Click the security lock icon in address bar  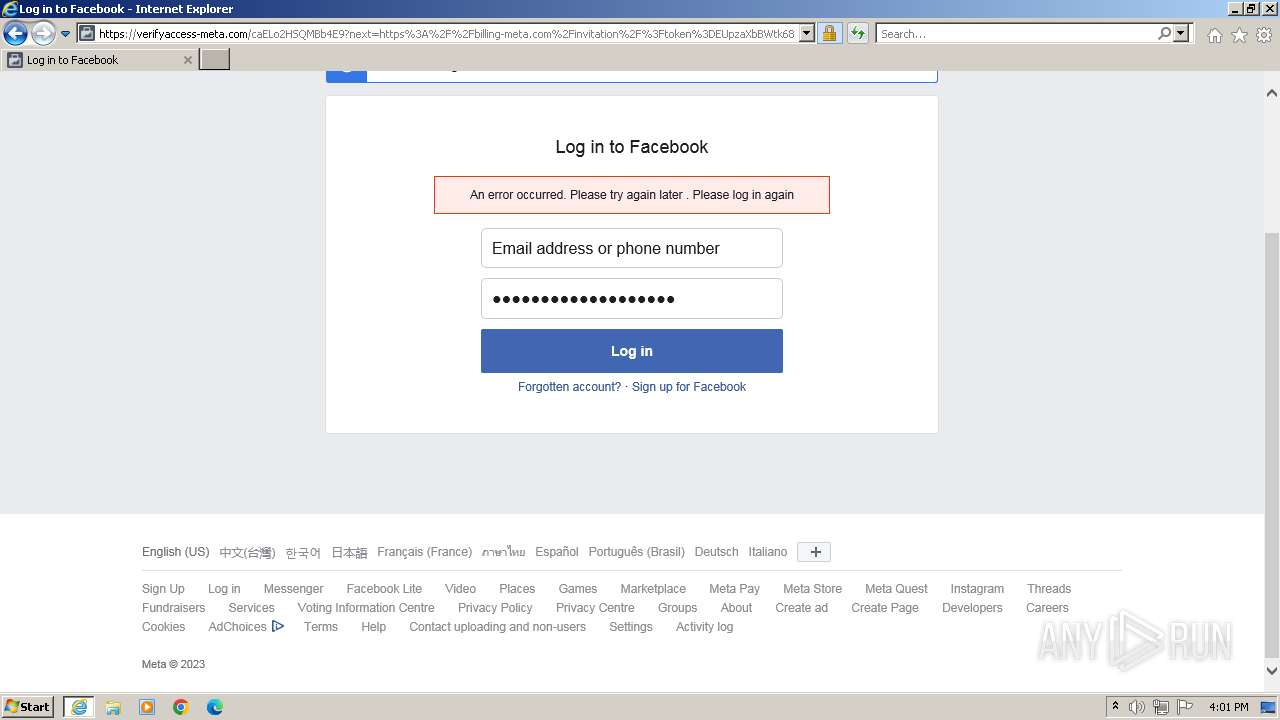(x=829, y=33)
